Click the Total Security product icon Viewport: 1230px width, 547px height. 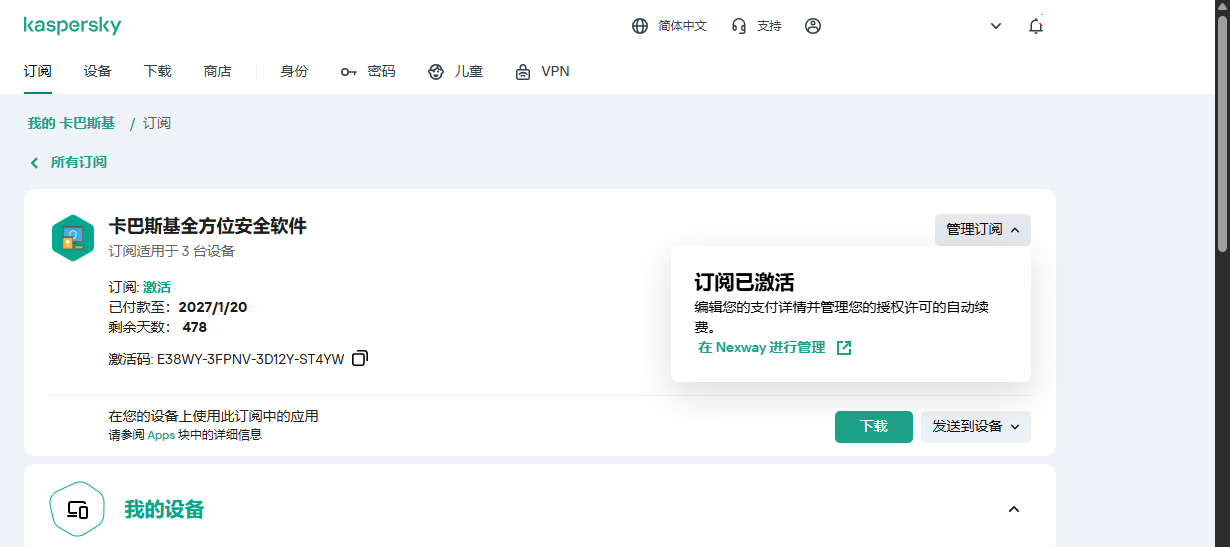point(72,238)
